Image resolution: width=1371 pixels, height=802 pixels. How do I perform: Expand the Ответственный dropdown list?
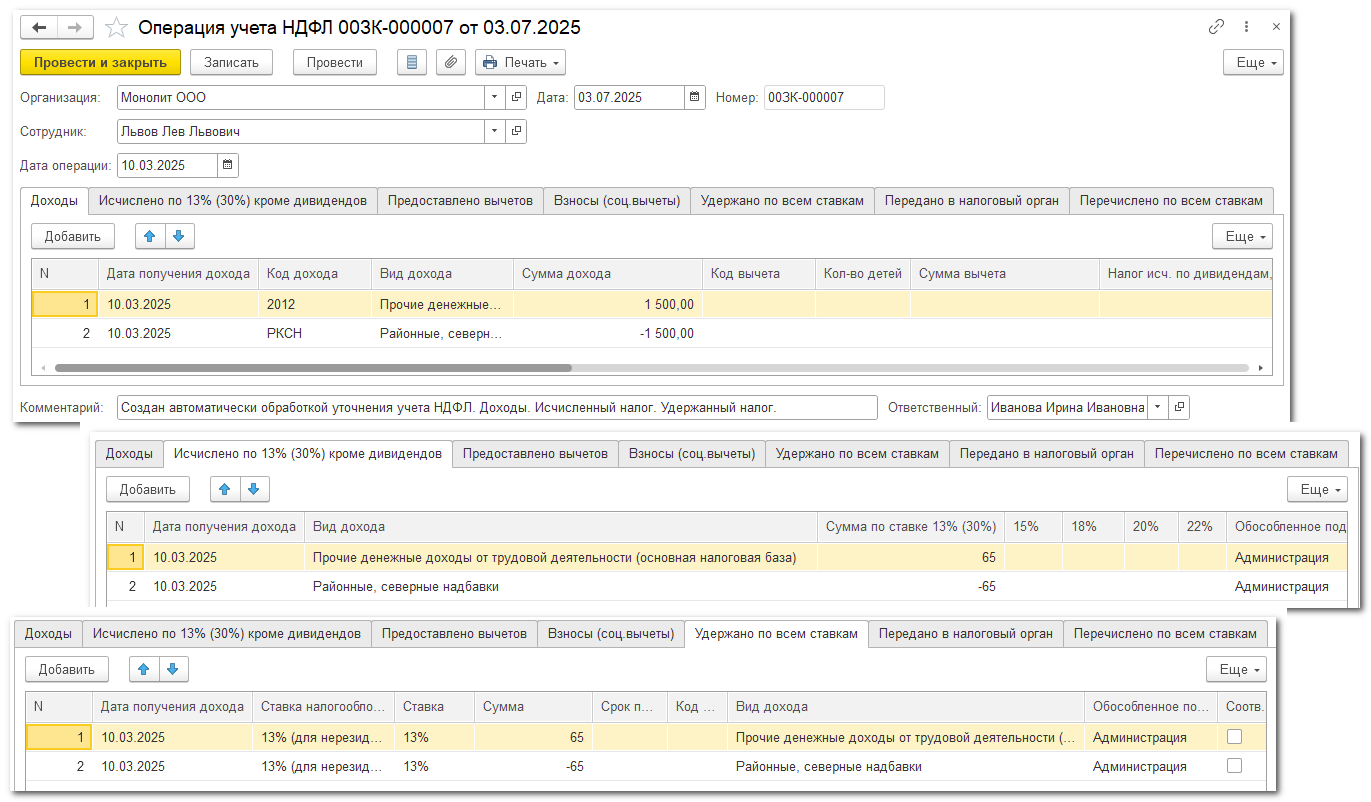tap(1157, 408)
